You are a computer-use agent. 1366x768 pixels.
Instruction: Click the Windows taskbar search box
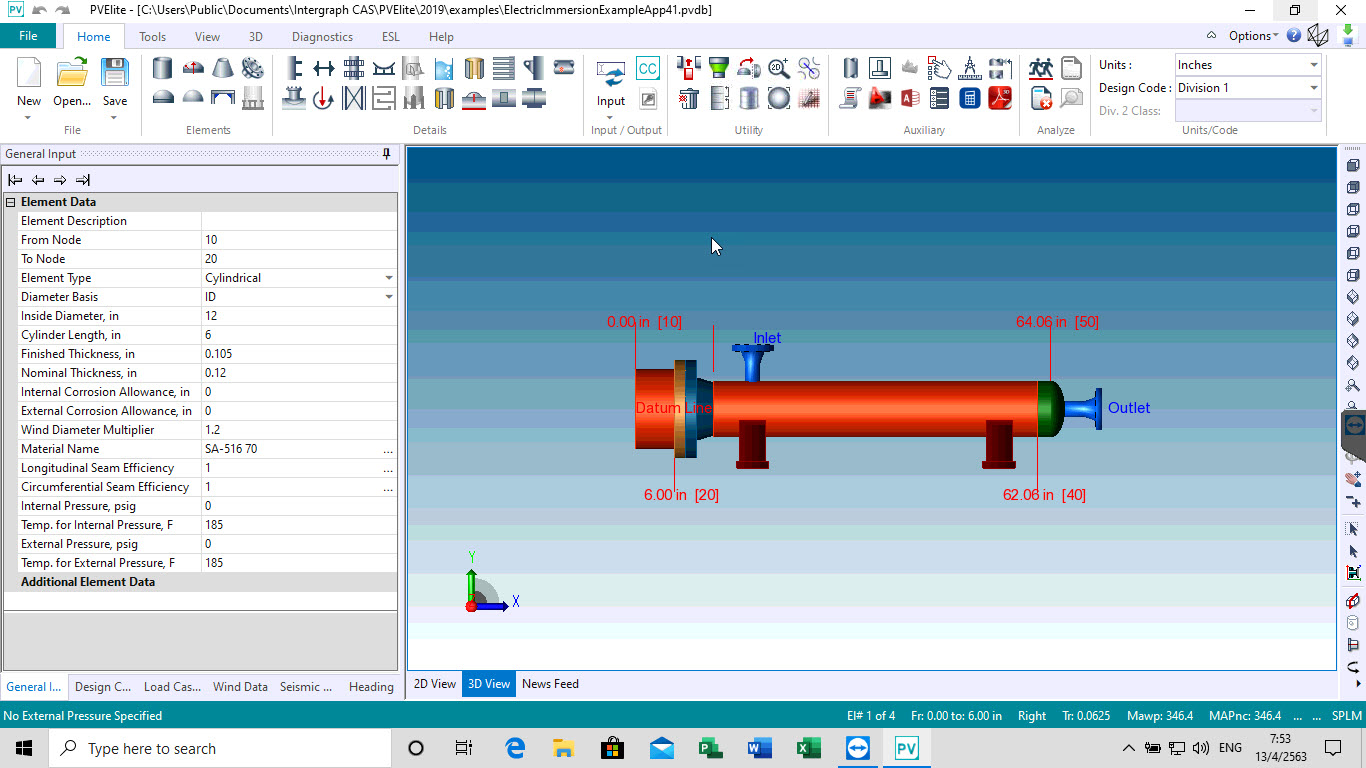tap(220, 748)
